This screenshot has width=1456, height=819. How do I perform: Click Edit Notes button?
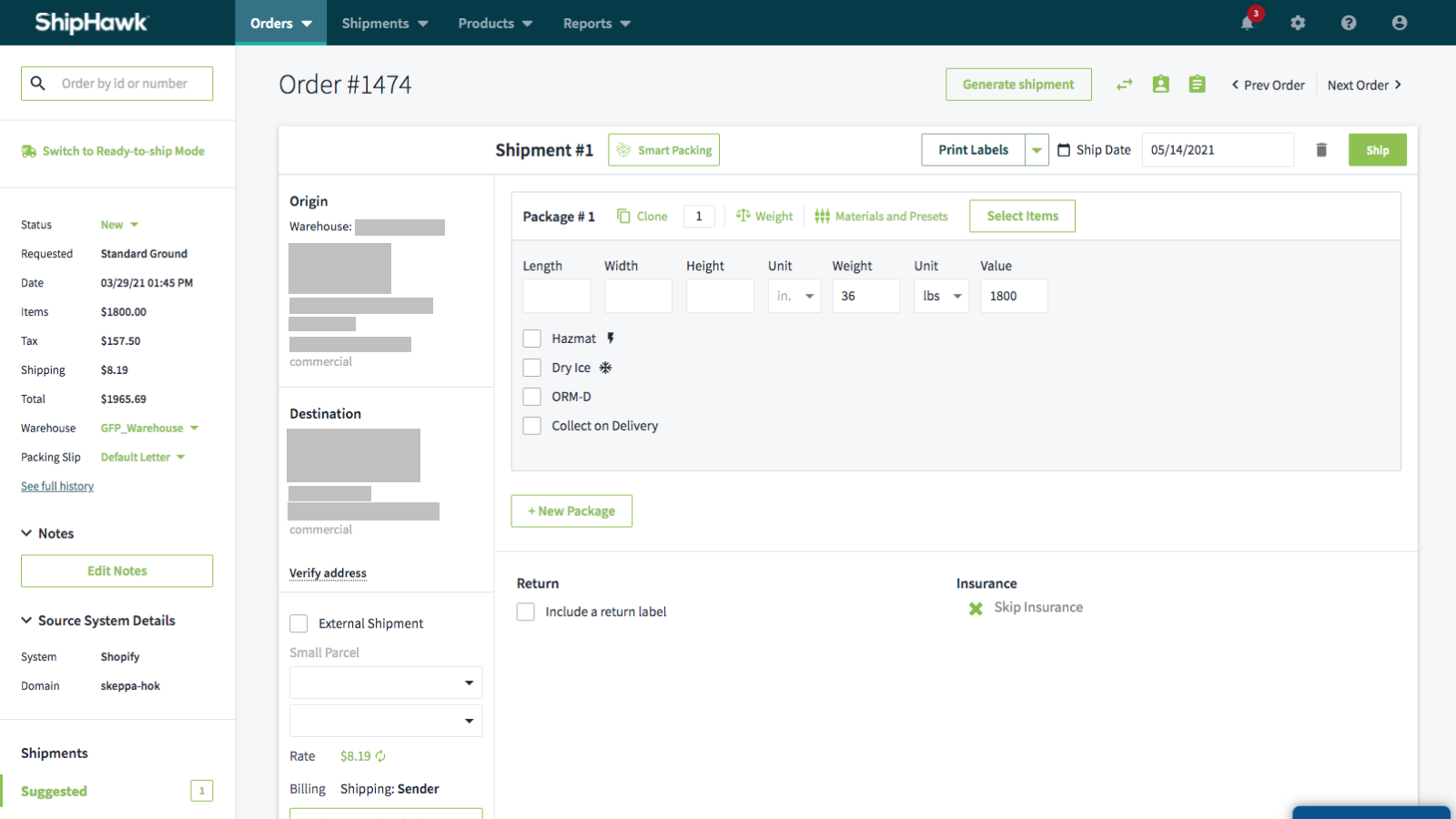pyautogui.click(x=117, y=571)
